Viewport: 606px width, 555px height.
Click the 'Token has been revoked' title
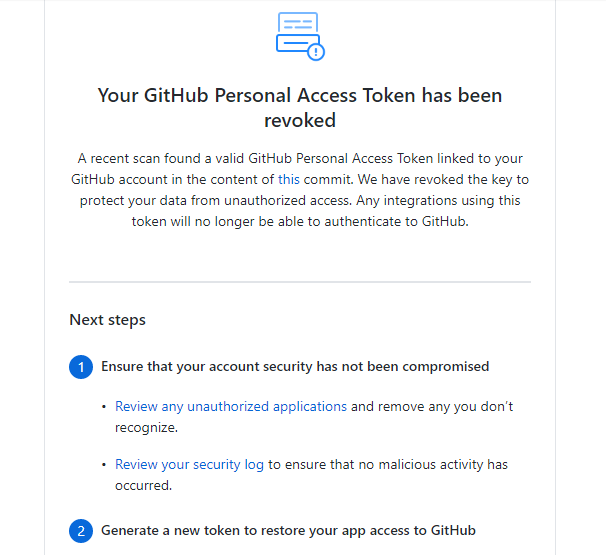coord(300,107)
